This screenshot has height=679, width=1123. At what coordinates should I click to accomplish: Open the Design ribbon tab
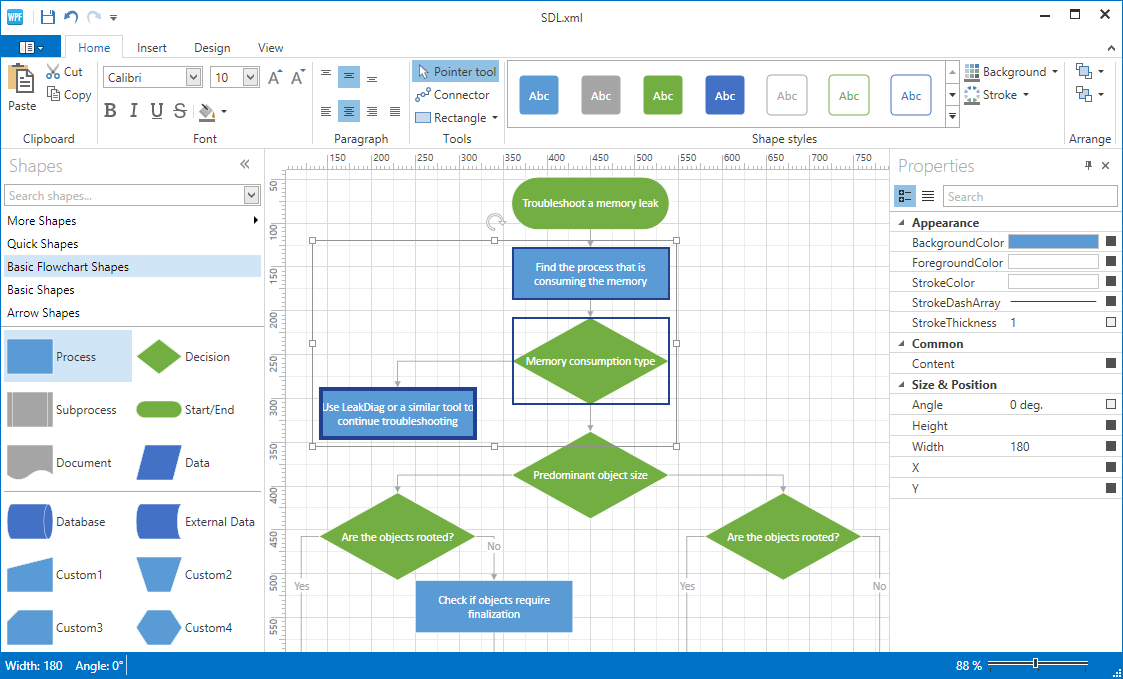[x=211, y=48]
